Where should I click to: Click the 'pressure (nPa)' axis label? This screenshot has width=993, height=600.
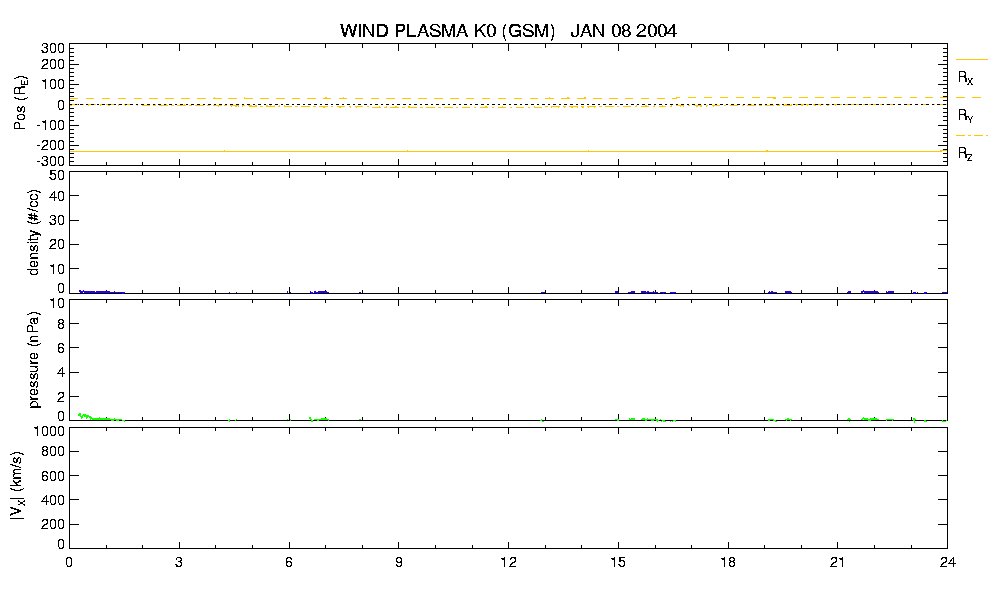point(33,359)
